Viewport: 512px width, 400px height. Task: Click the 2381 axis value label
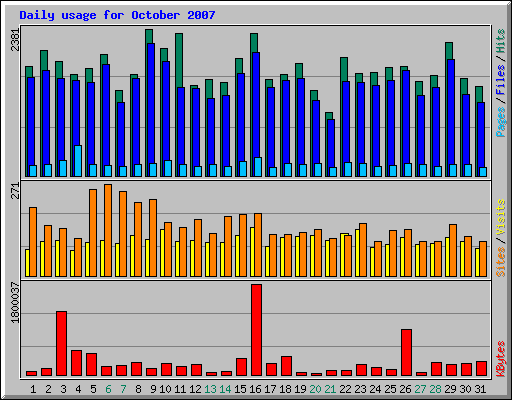[16, 40]
